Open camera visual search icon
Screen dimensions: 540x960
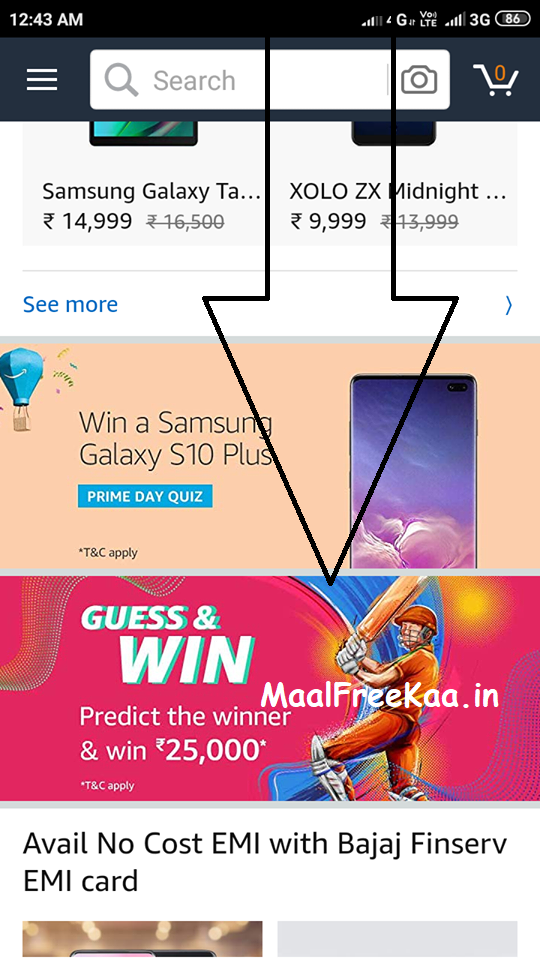point(419,80)
